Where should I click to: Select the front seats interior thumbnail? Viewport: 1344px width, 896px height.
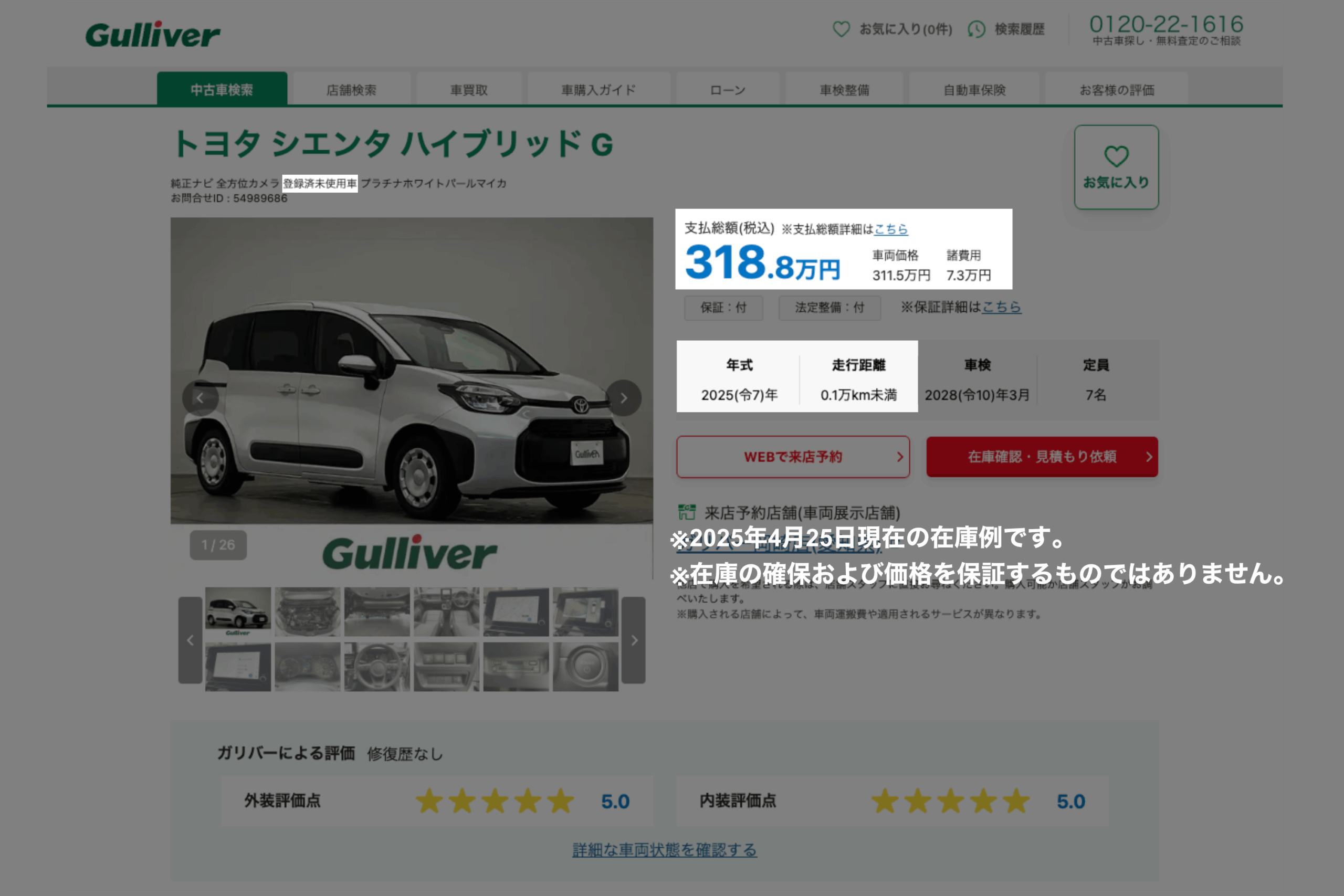446,612
